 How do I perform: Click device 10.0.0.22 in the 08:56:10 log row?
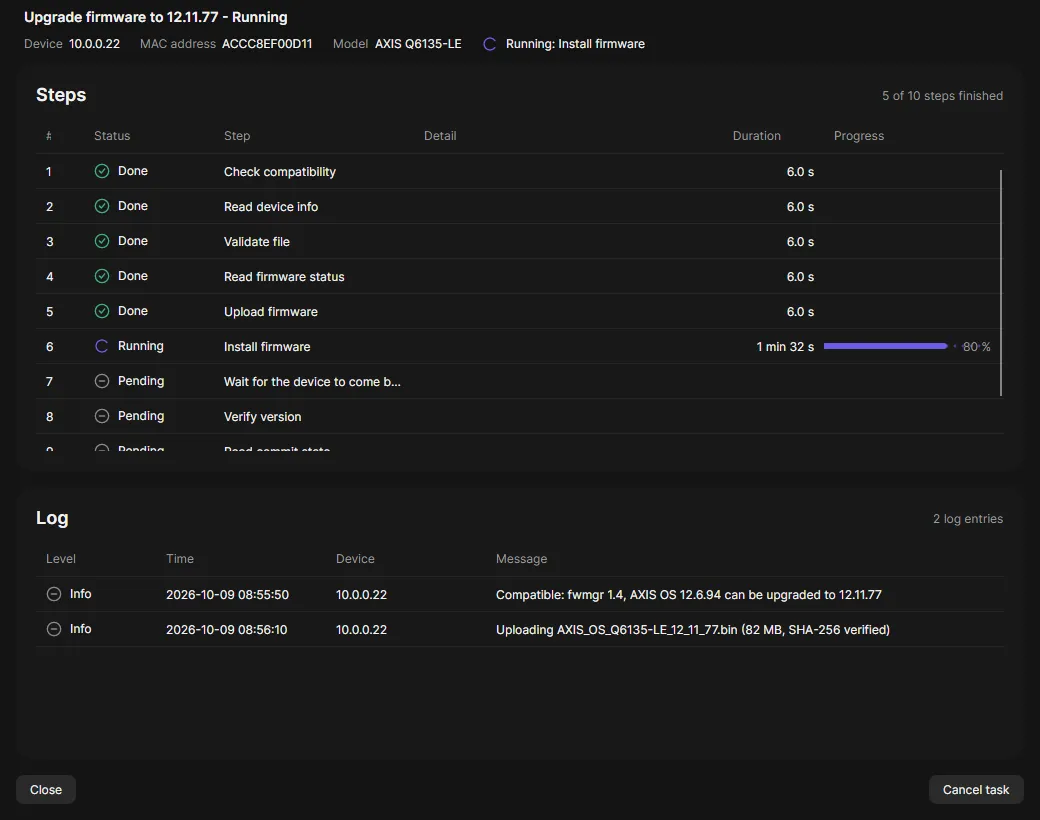[x=361, y=630]
